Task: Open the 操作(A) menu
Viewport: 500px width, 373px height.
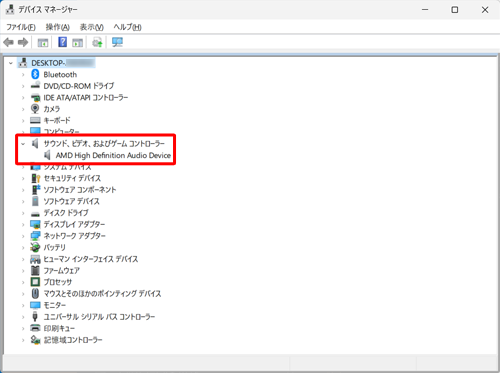Action: pos(58,27)
